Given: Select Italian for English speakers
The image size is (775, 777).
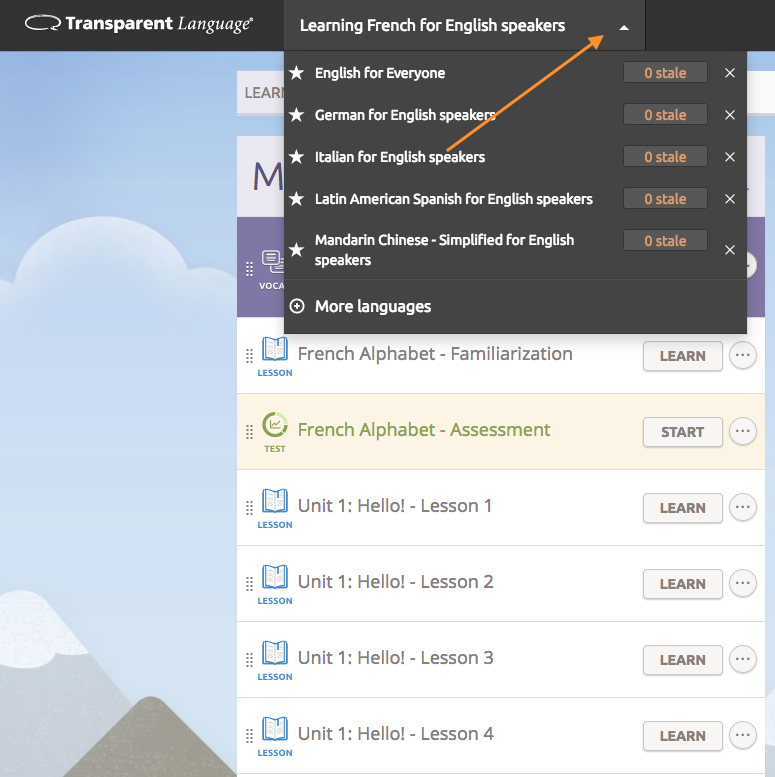Looking at the screenshot, I should [x=400, y=157].
